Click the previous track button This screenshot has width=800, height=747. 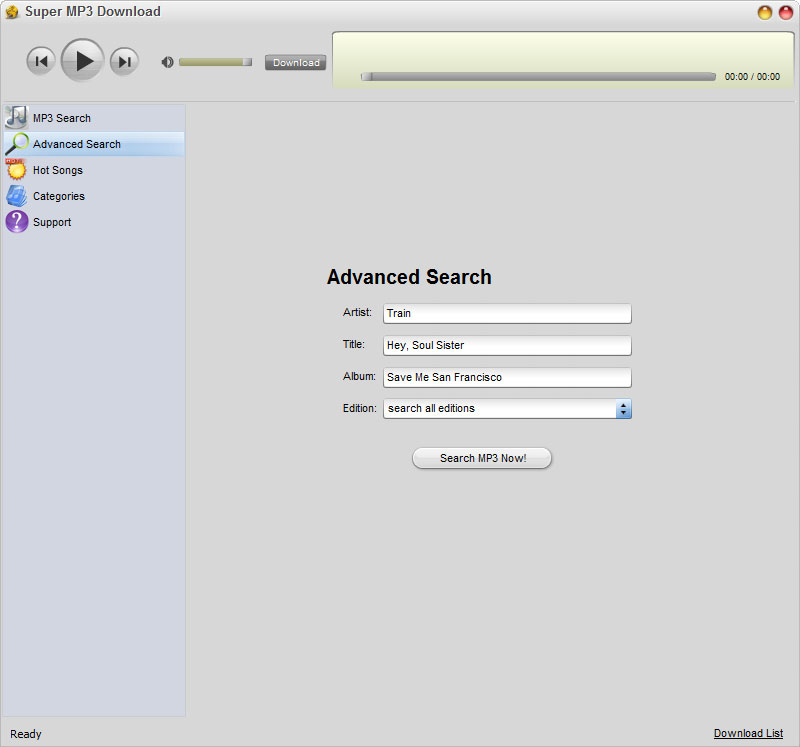tap(41, 61)
